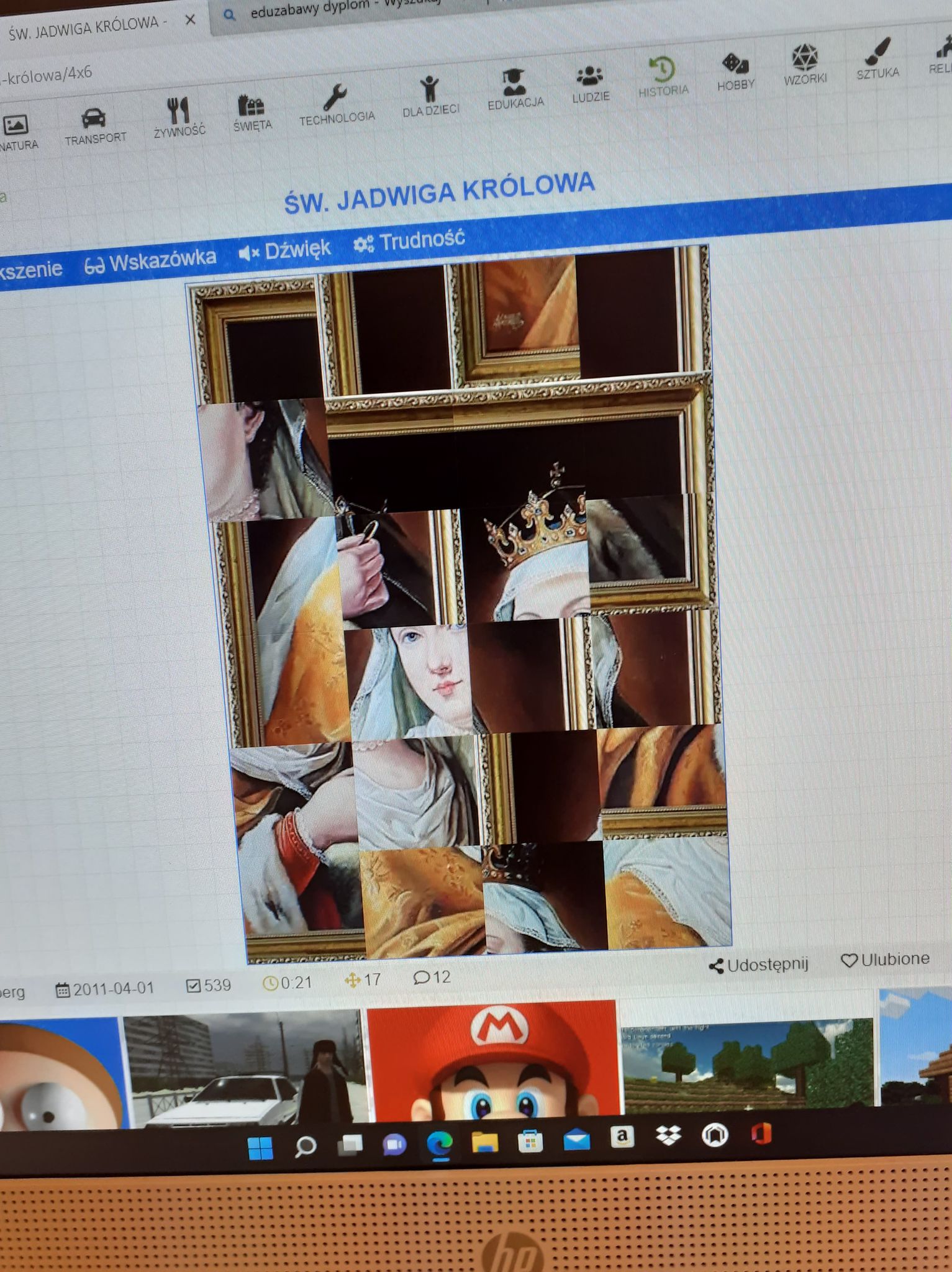
Task: Open the Święta holidays category
Action: click(x=252, y=113)
